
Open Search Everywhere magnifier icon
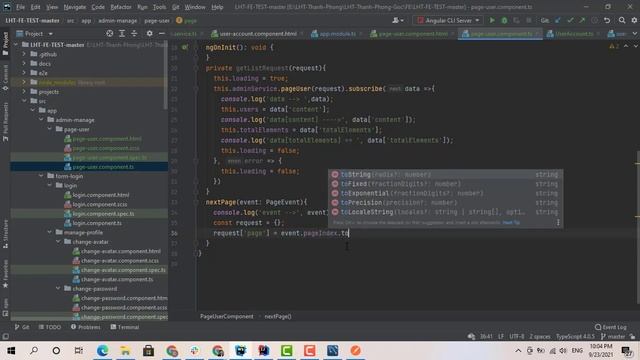click(622, 20)
